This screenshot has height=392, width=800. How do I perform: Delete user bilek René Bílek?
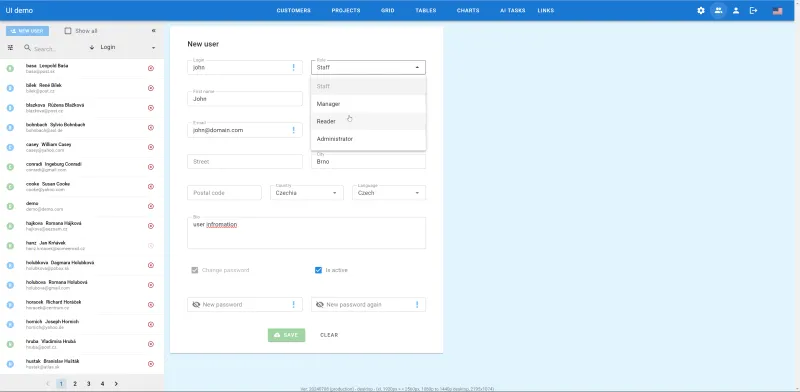point(151,88)
